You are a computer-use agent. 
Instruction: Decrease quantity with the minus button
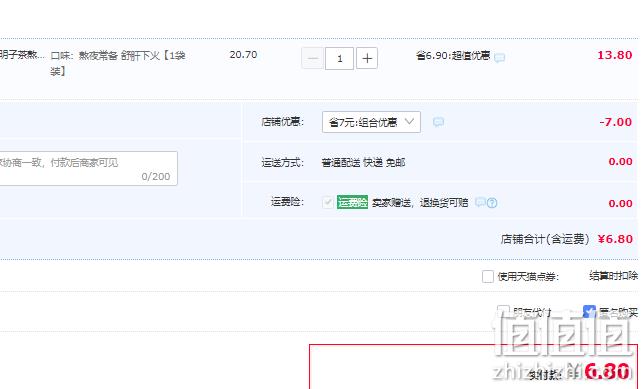312,58
